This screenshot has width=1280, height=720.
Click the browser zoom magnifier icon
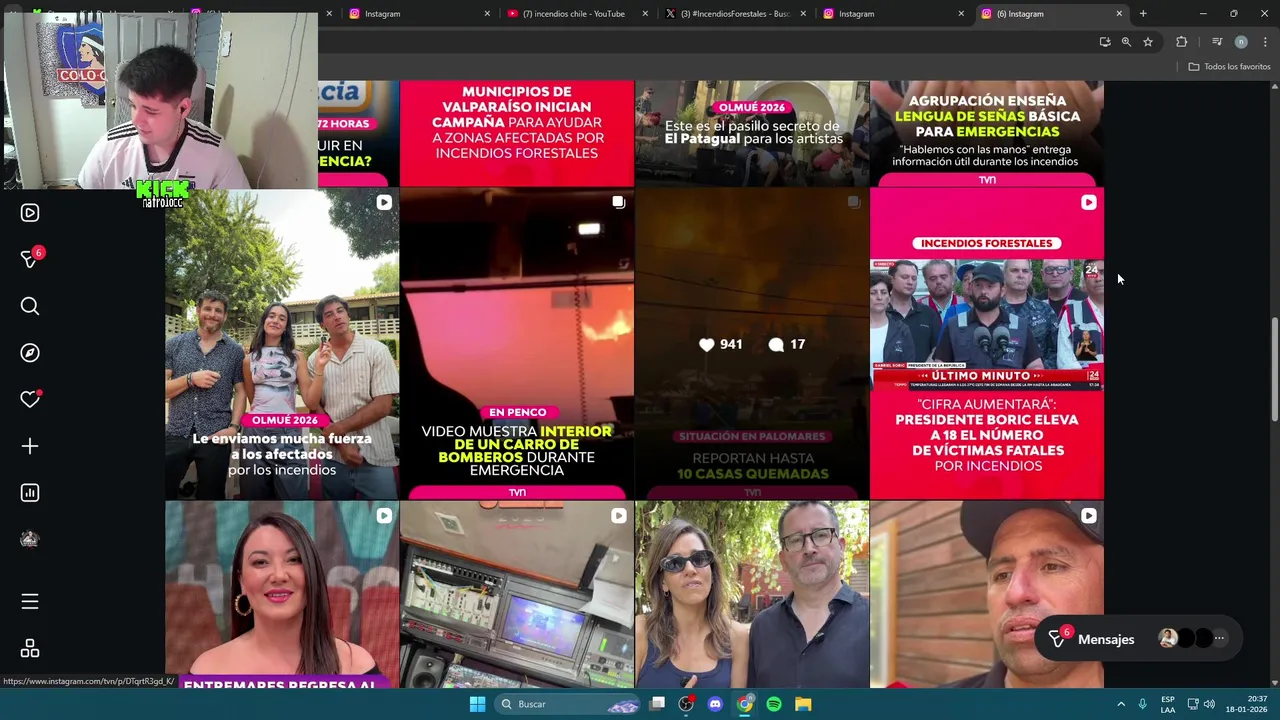[1126, 42]
